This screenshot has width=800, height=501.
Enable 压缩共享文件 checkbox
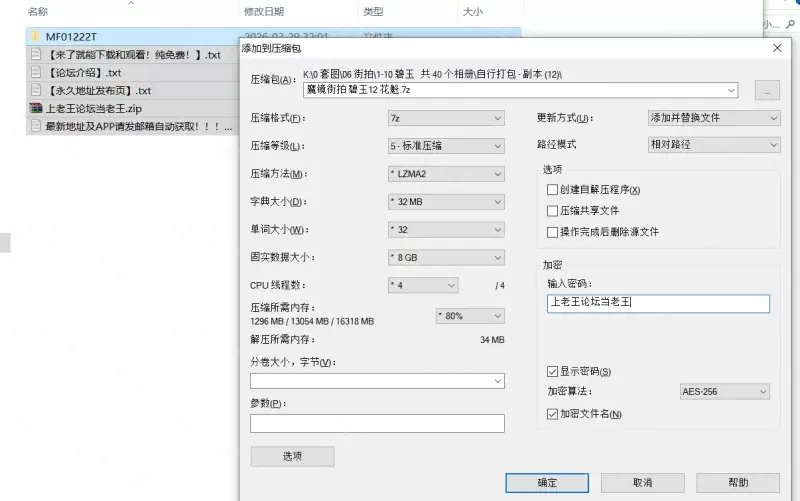[x=552, y=211]
